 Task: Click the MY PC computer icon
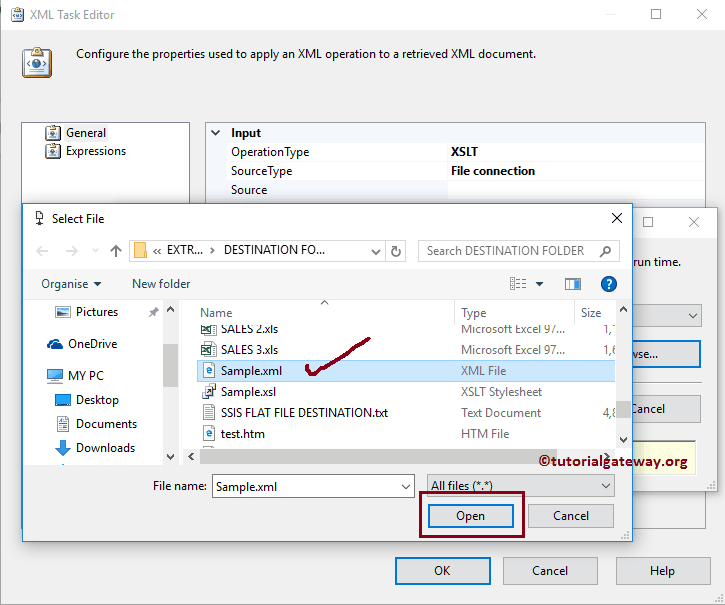point(55,376)
